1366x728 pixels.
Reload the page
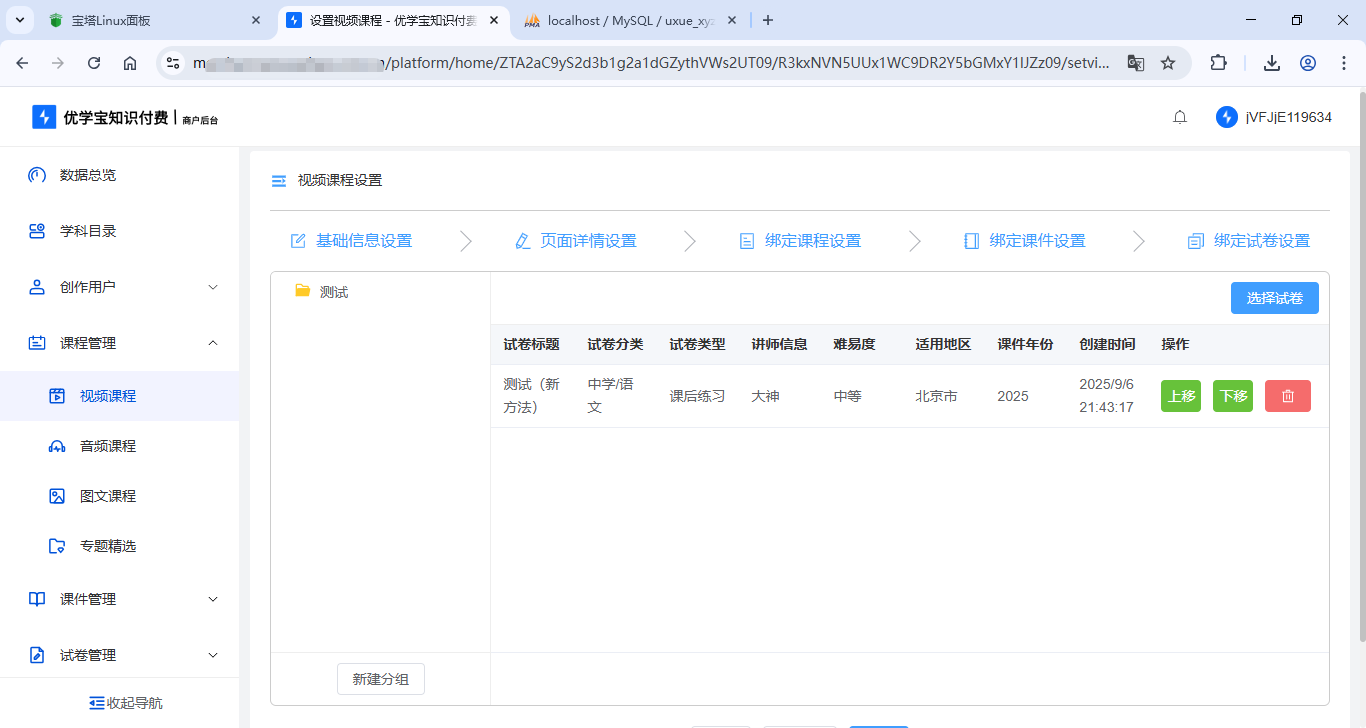pos(94,63)
